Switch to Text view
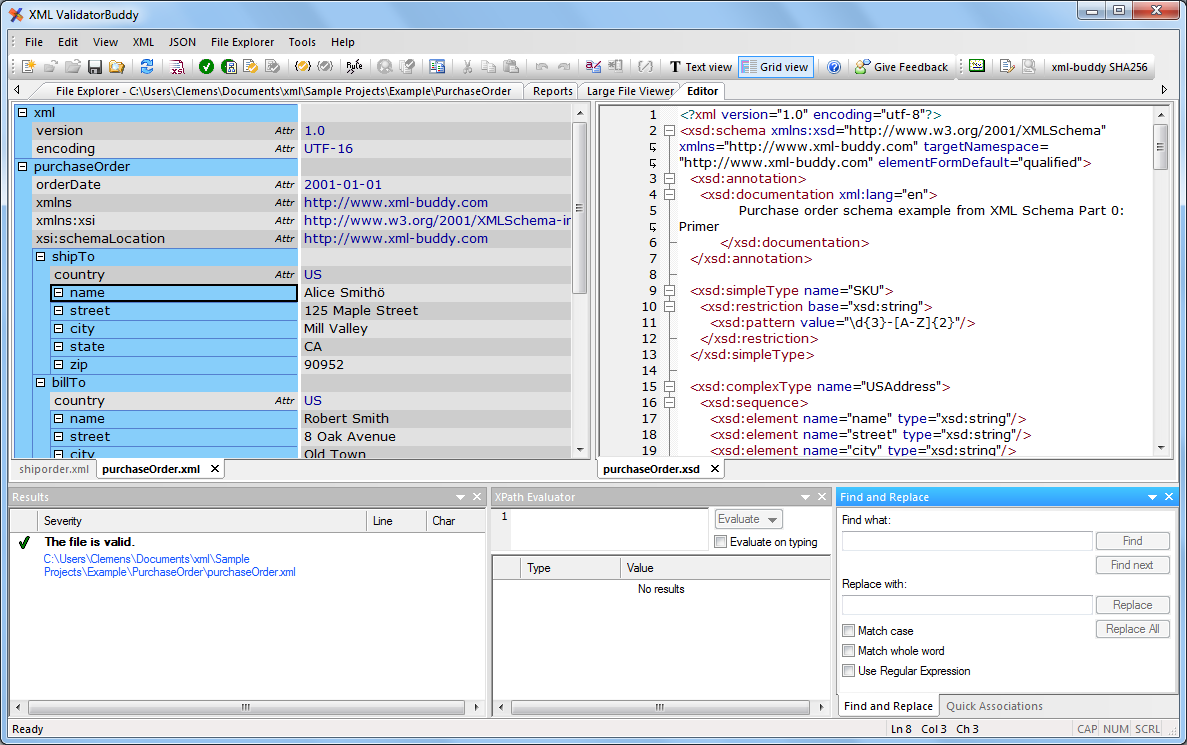Viewport: 1187px width, 745px height. click(700, 67)
